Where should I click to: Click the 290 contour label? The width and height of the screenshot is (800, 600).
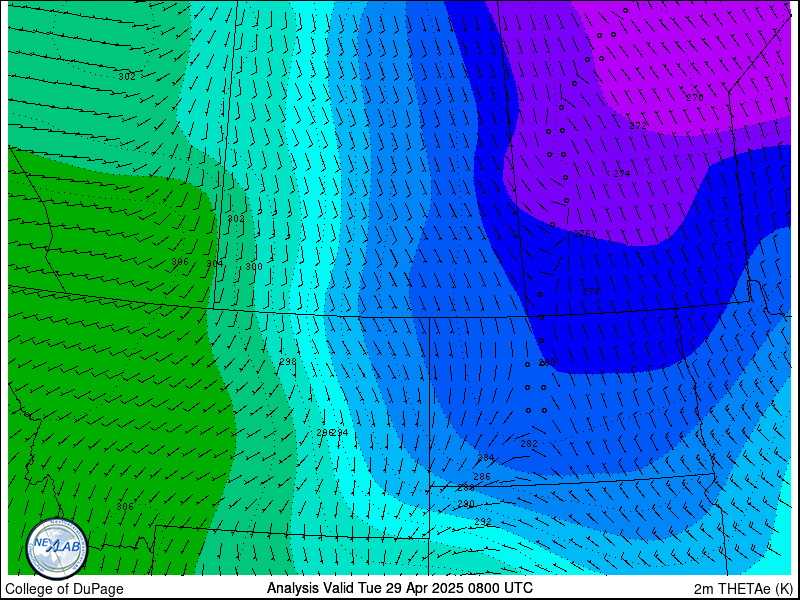pos(466,504)
